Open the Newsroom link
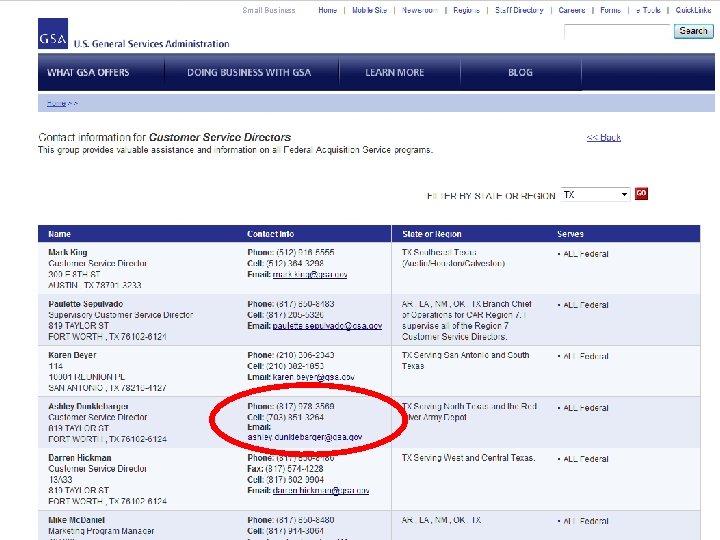Viewport: 720px width, 540px height. 420,10
